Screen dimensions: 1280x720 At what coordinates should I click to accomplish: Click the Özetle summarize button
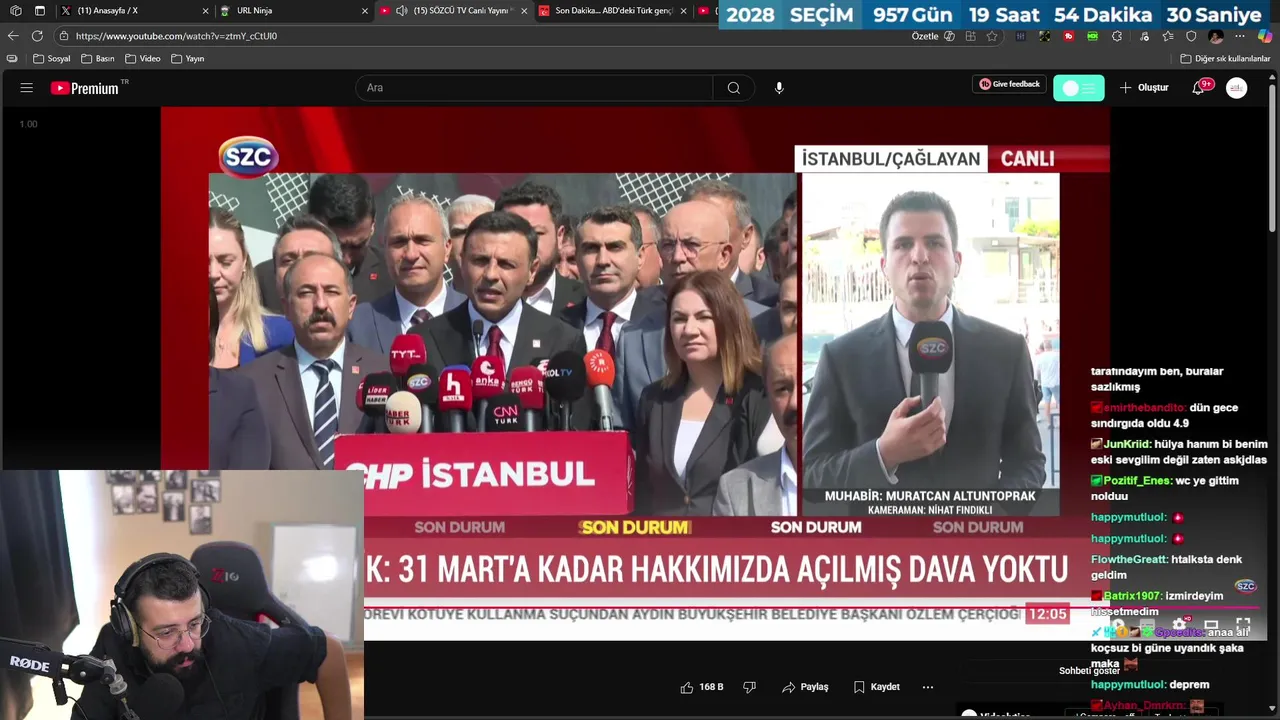933,36
